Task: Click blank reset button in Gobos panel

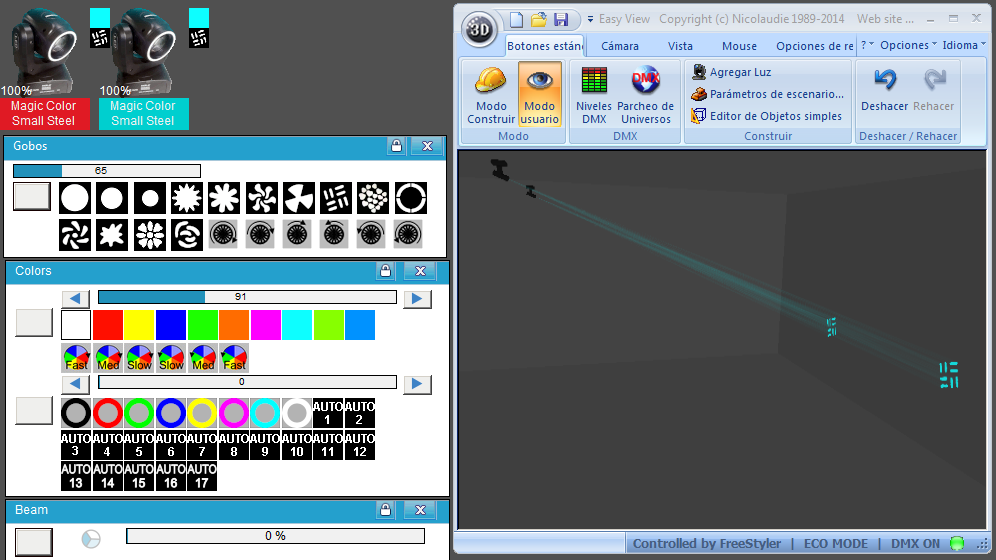Action: tap(32, 196)
